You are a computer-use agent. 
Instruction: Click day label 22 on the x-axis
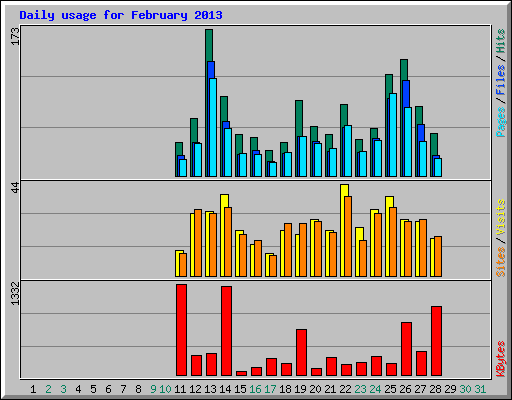345,389
